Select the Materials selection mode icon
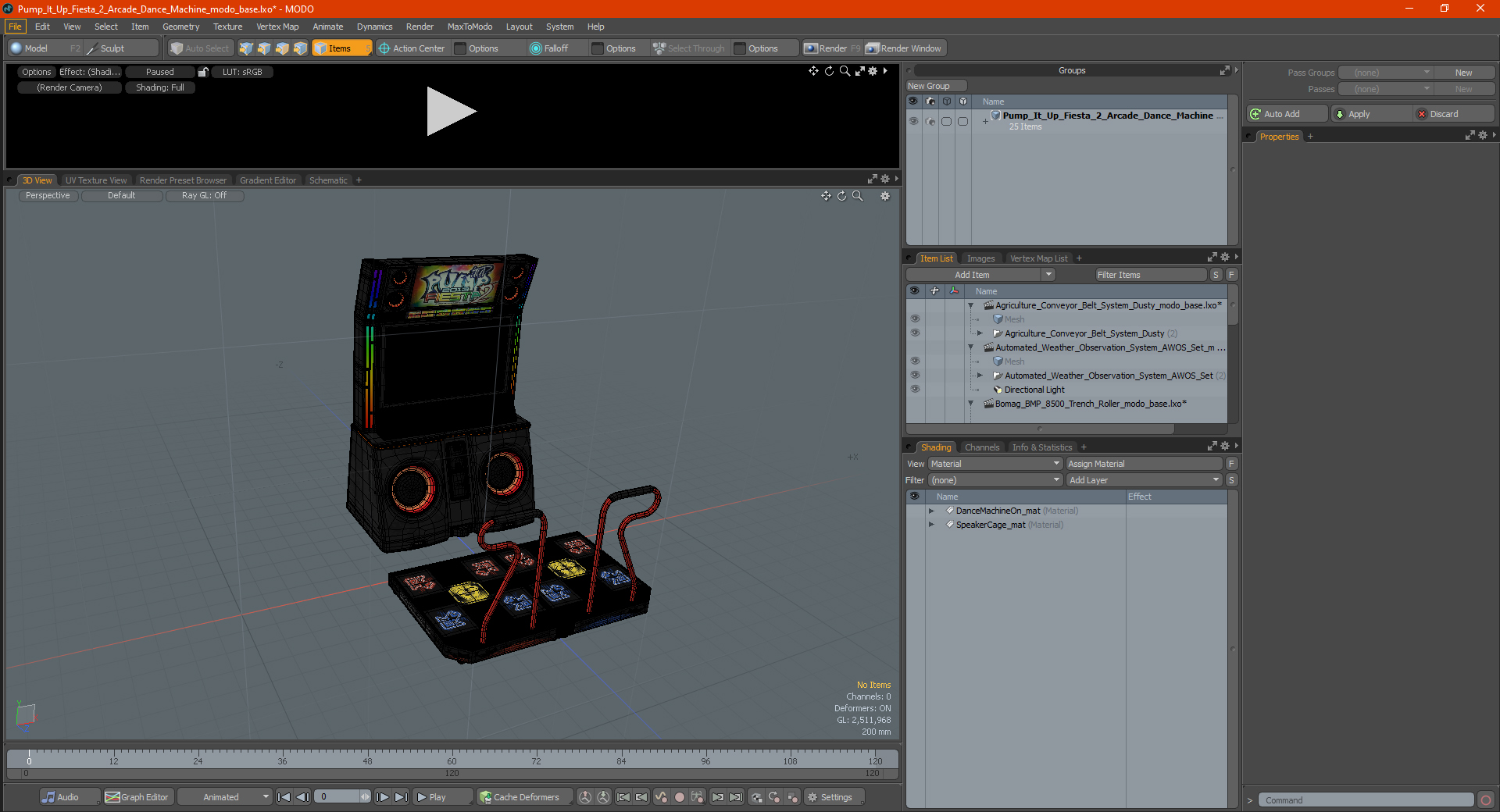1500x812 pixels. point(300,48)
